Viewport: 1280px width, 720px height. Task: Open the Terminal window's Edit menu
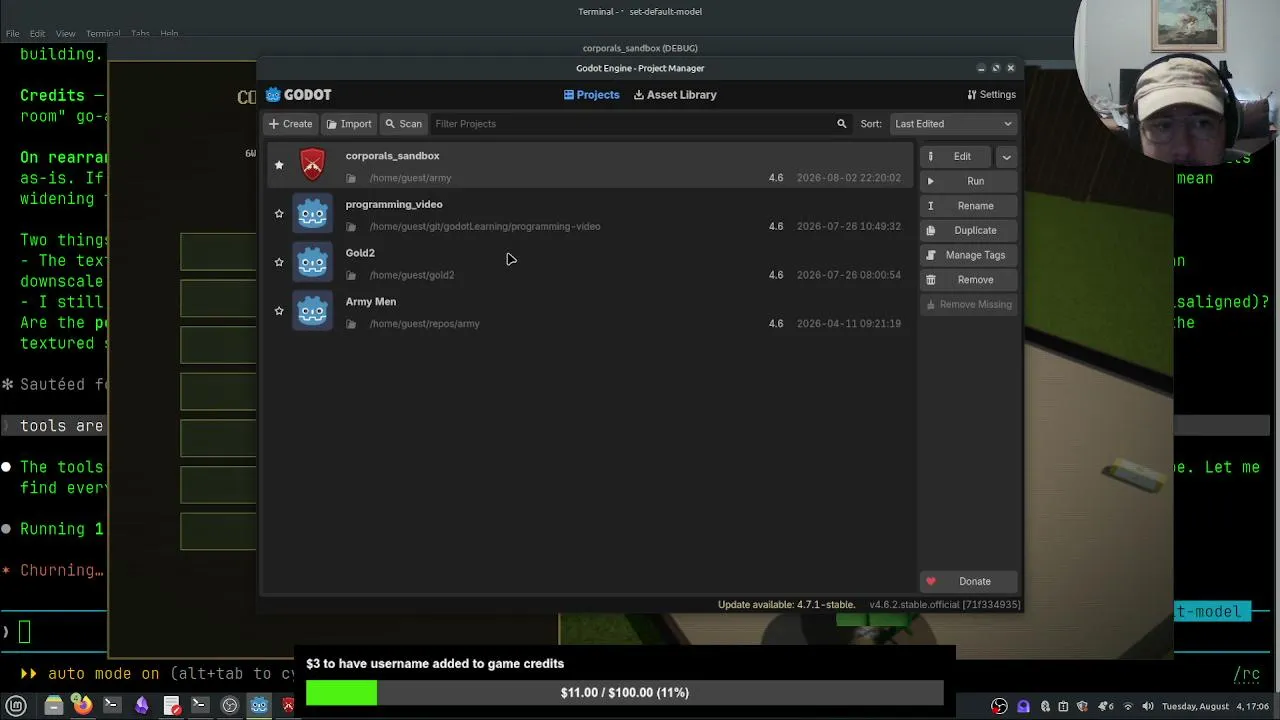37,33
